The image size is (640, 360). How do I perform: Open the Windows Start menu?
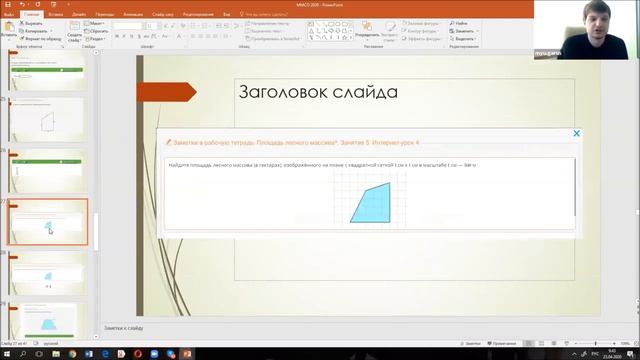click(7, 354)
